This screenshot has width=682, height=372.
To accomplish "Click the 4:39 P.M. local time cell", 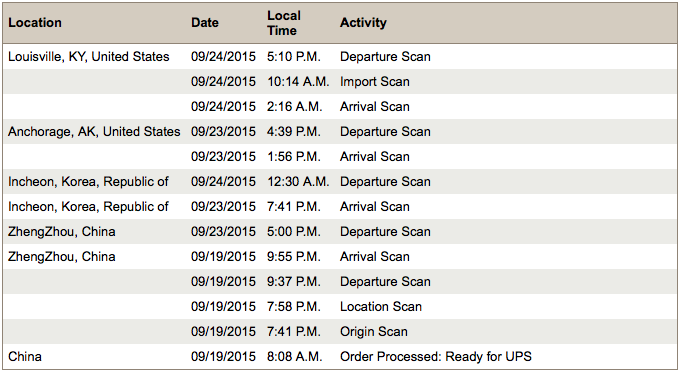I will (294, 131).
